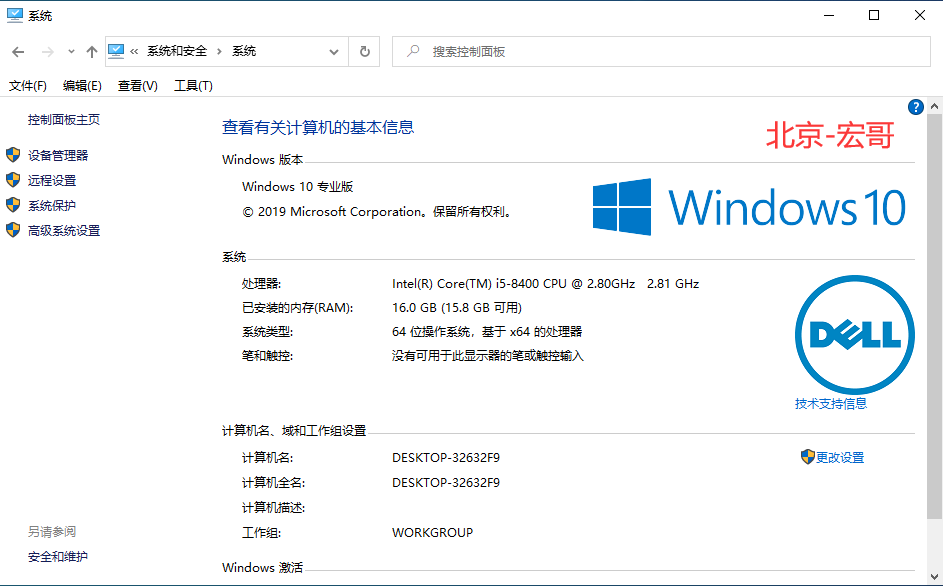Expand hidden breadcrumb path chevron «
This screenshot has width=943, height=586.
tap(134, 52)
